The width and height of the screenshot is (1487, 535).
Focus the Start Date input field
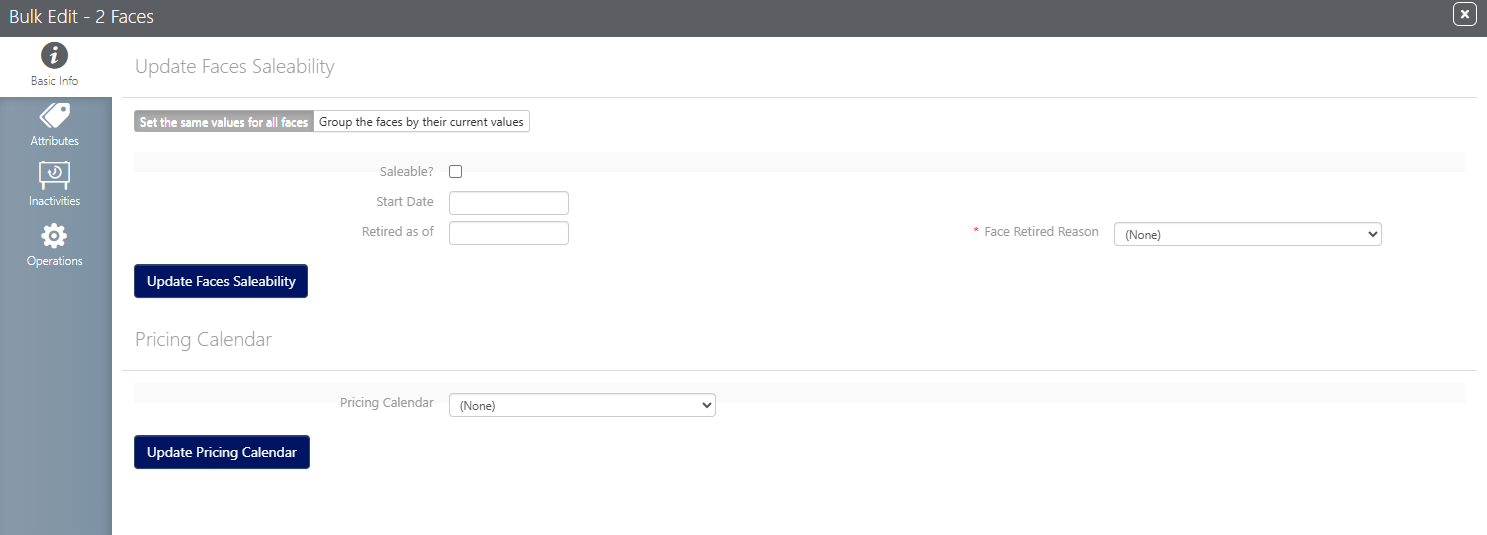[508, 203]
